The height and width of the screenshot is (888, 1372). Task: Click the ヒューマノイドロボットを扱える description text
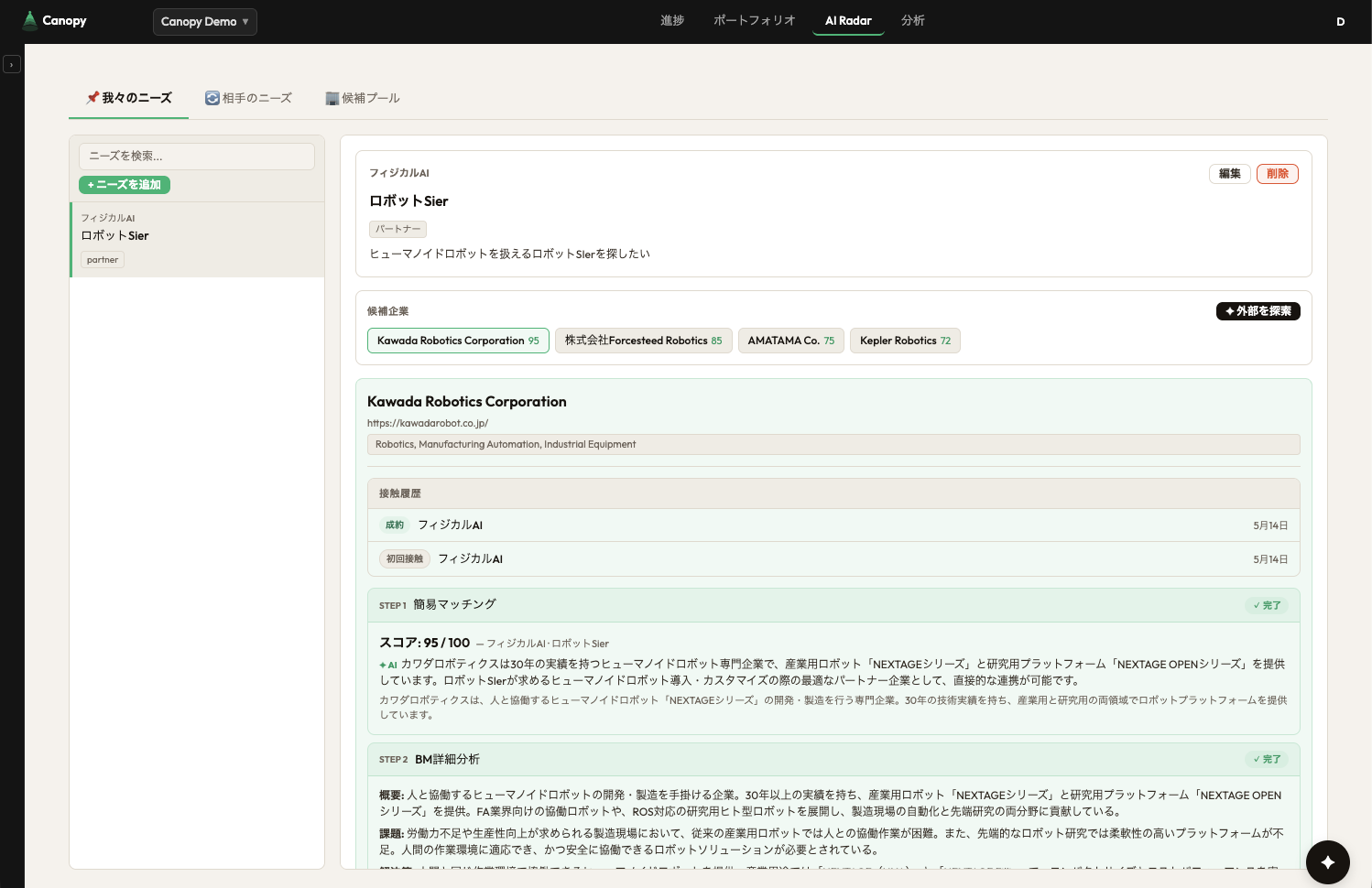(510, 254)
